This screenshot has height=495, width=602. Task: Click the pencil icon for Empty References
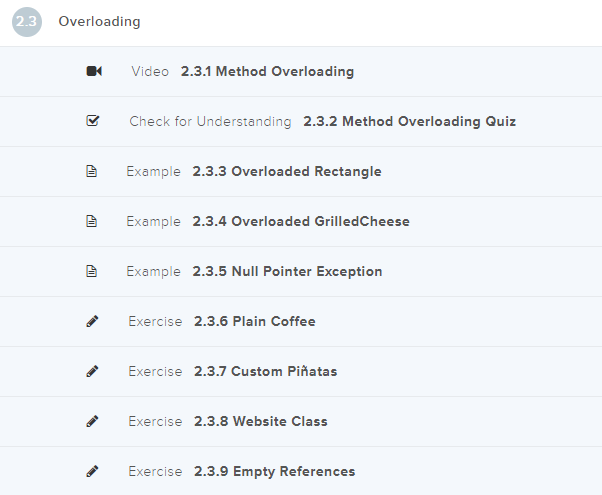pos(93,471)
